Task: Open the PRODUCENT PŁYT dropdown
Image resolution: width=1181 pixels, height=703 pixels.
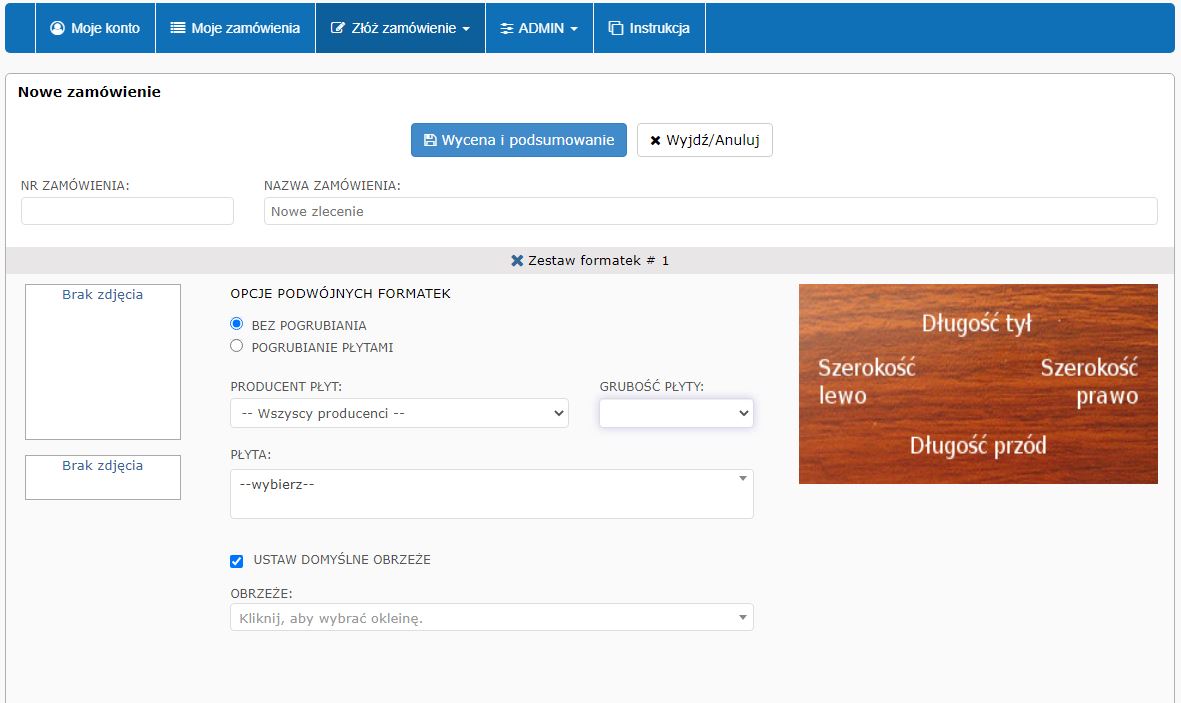Action: (x=399, y=413)
